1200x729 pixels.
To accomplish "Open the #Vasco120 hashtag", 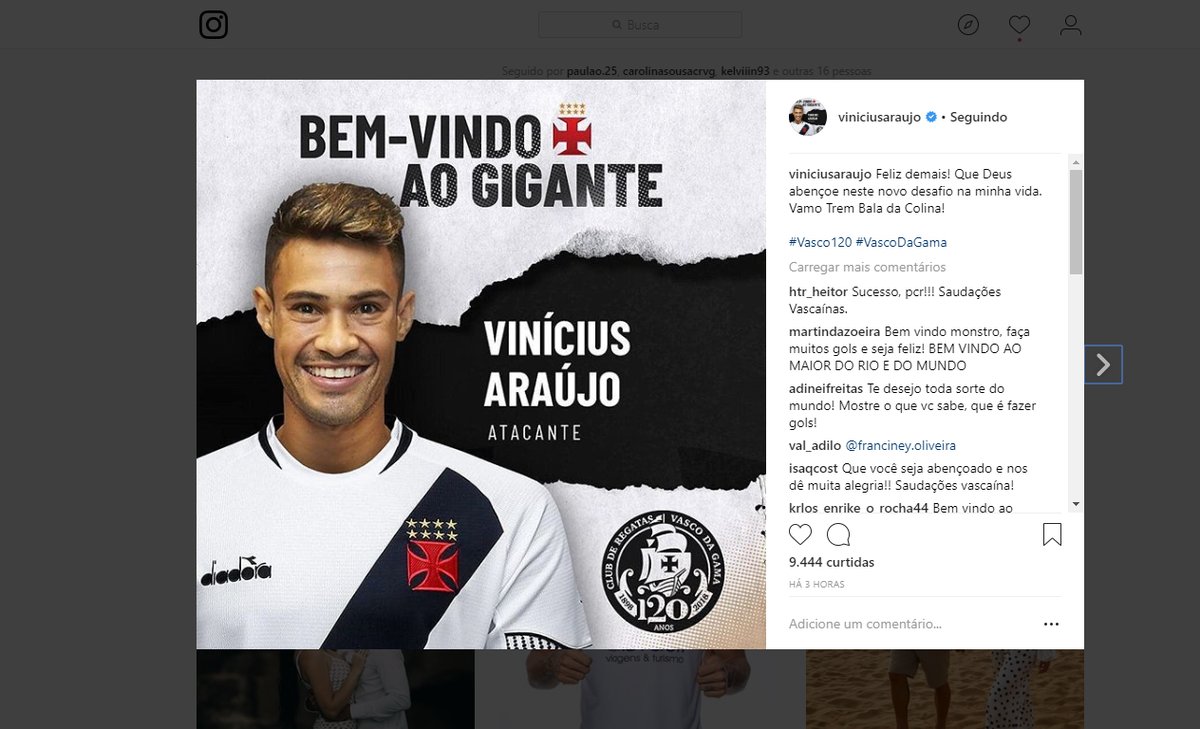I will pos(820,242).
